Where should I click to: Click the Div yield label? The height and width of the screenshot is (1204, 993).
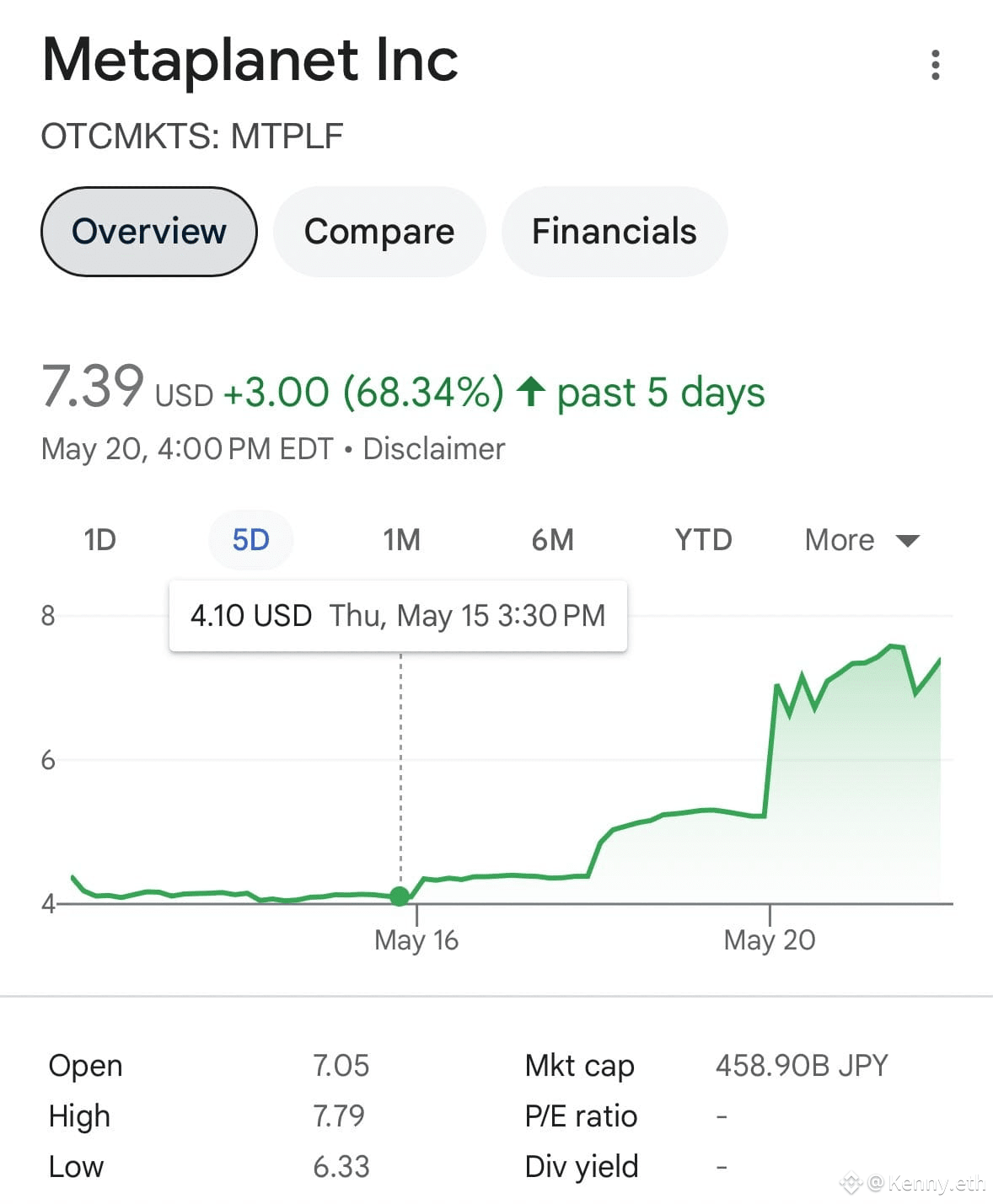tap(581, 1167)
